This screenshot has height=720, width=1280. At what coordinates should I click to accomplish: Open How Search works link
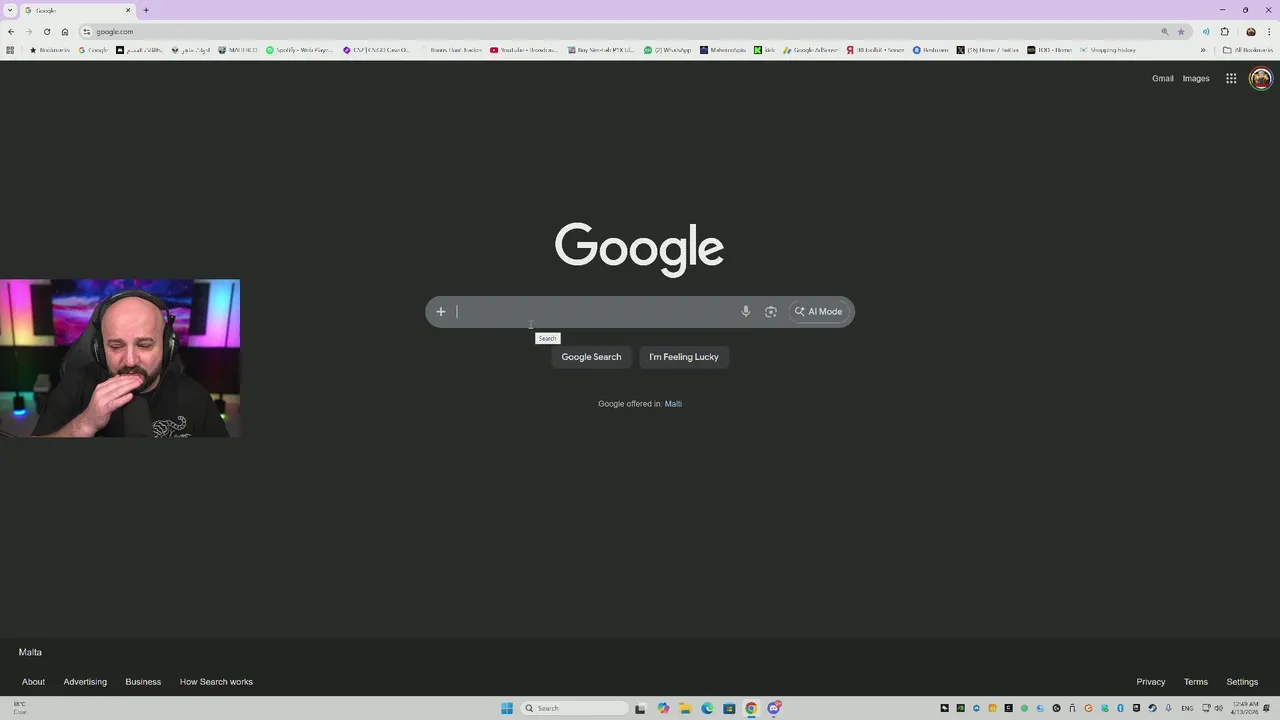pos(216,682)
